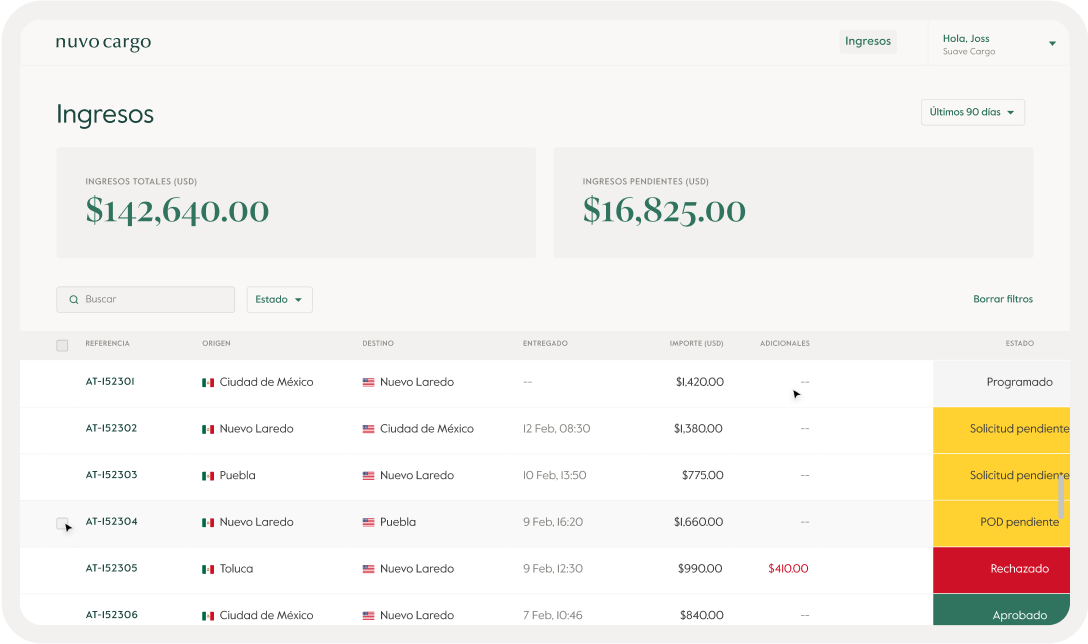
Task: Click the nuvo cargo logo
Action: tap(103, 43)
